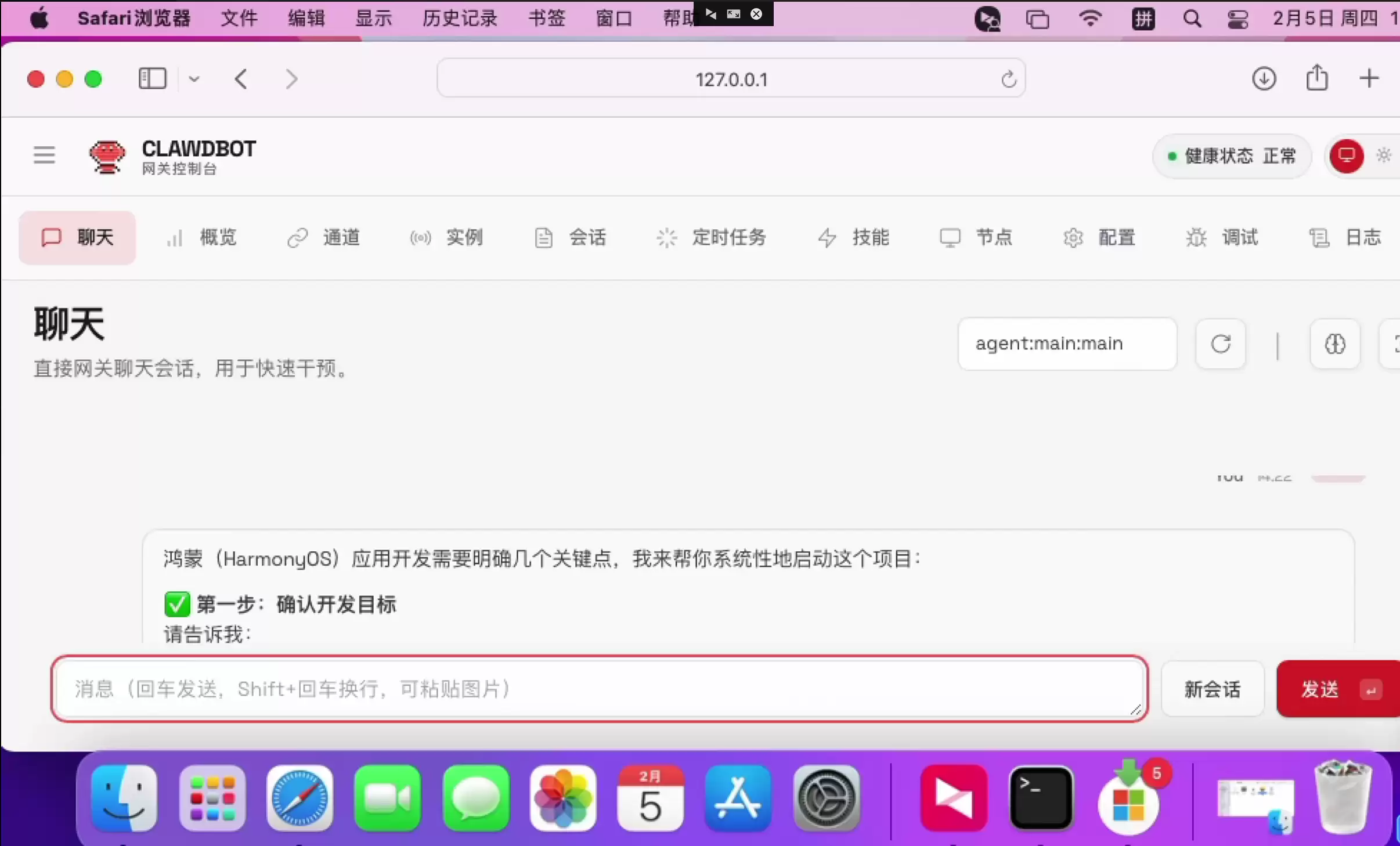The image size is (1400, 846).
Task: Open the 窗口 menu in the menu bar
Action: 613,19
